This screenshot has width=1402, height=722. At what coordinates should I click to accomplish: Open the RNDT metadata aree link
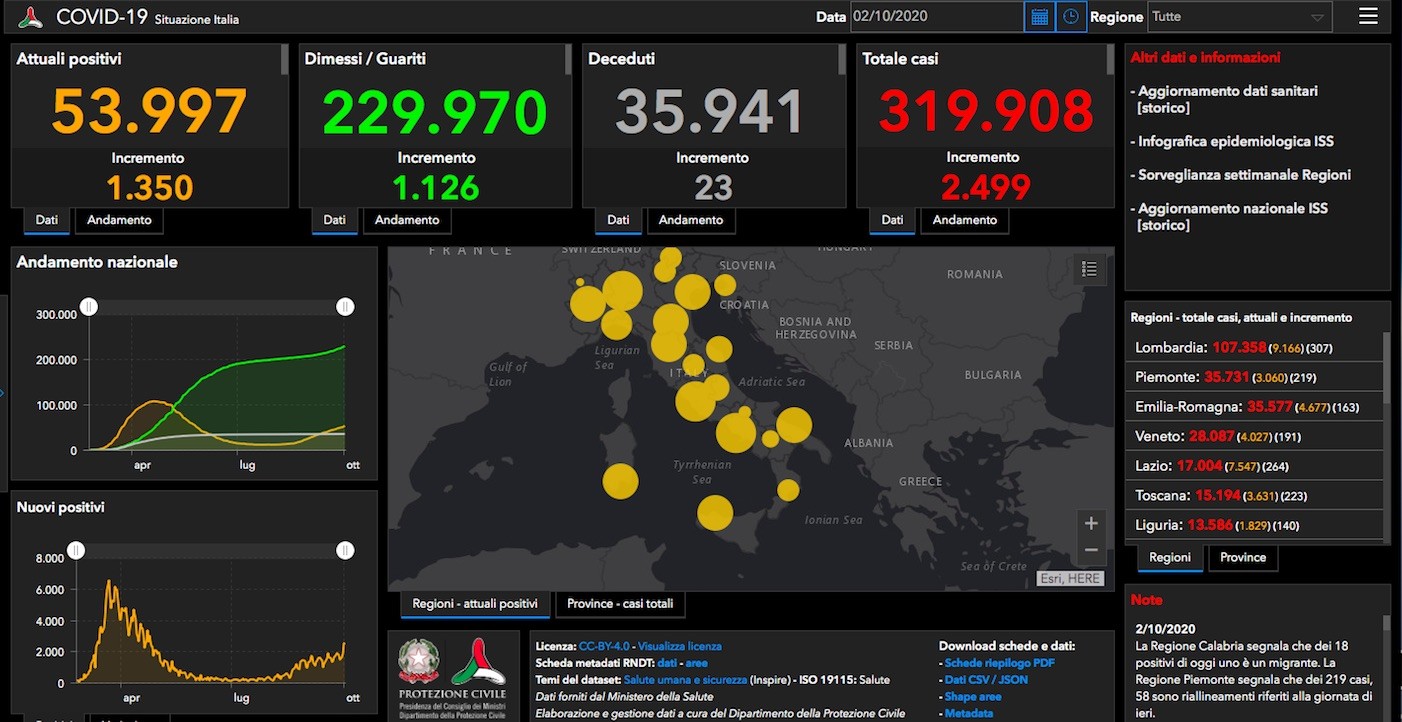[696, 663]
